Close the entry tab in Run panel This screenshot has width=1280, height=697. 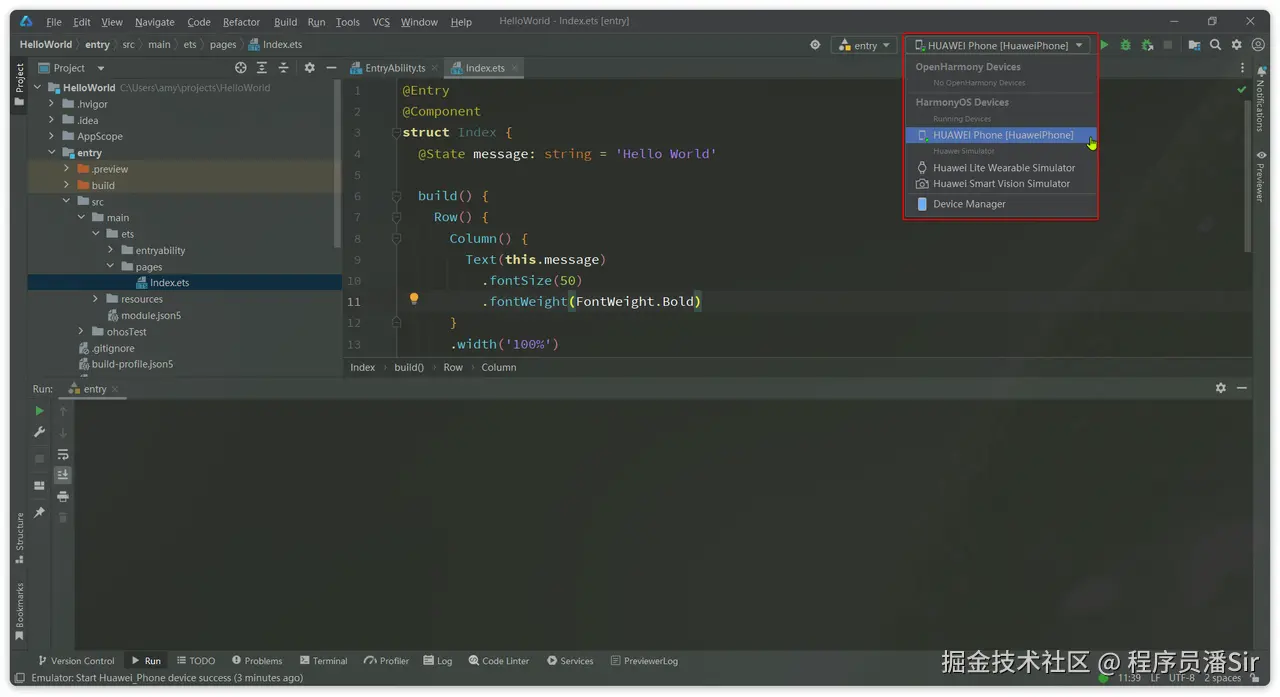point(115,389)
